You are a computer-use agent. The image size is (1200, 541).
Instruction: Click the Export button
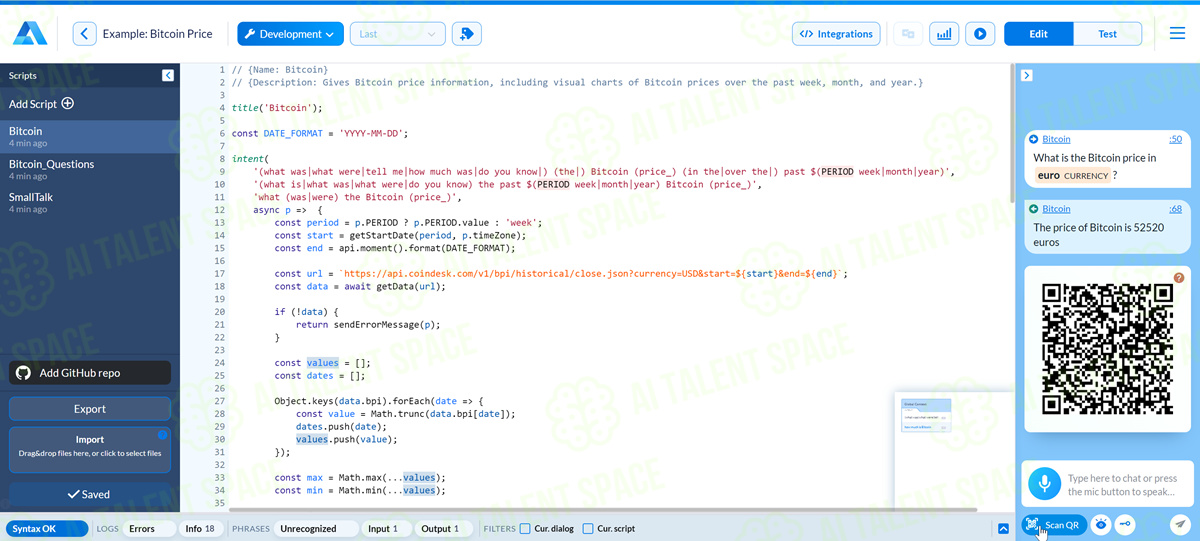click(x=90, y=409)
